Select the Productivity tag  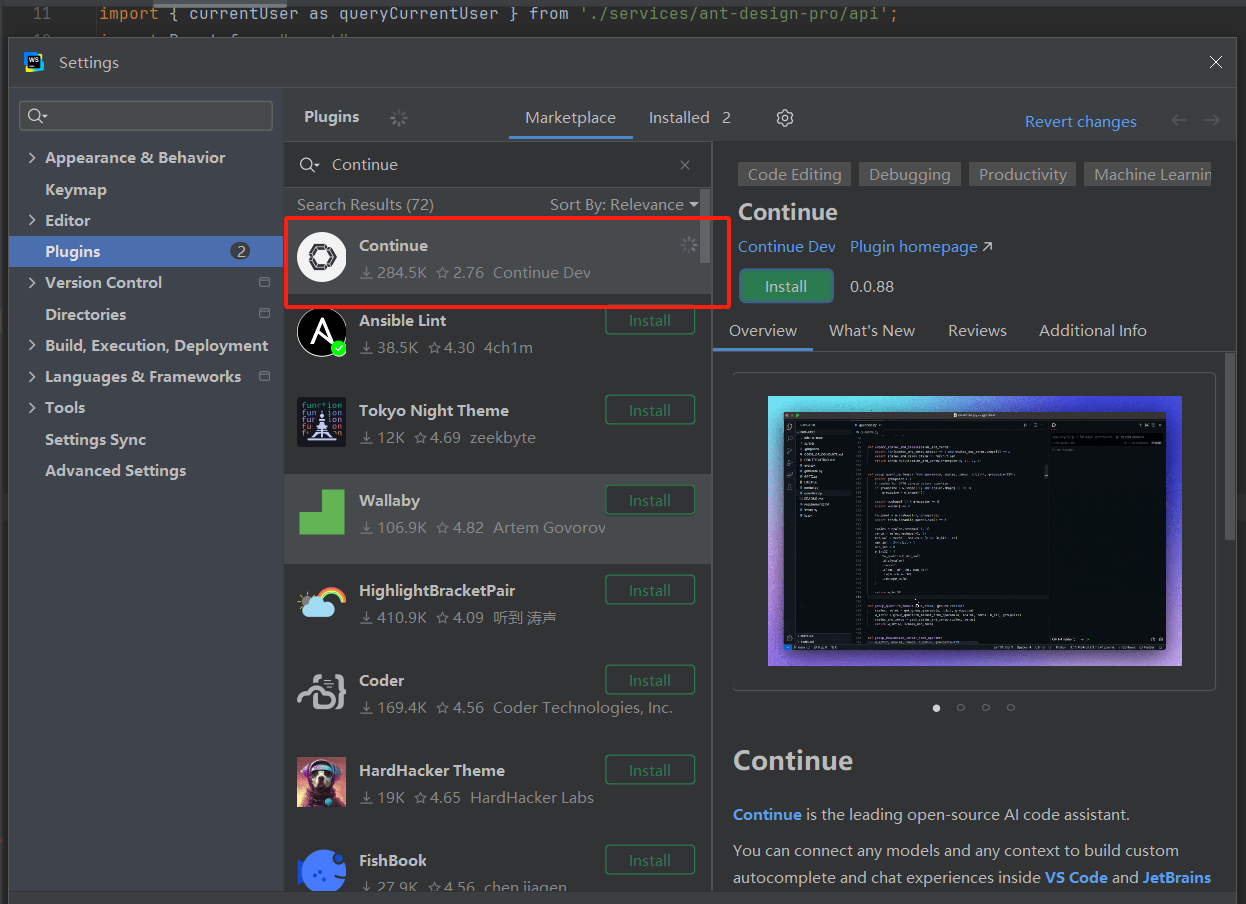[1022, 175]
